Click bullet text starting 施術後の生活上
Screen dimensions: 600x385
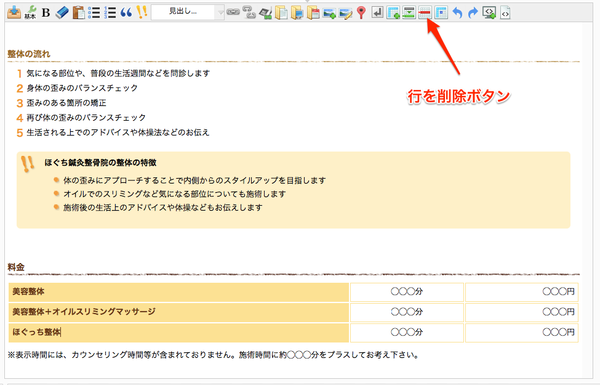pyautogui.click(x=163, y=208)
